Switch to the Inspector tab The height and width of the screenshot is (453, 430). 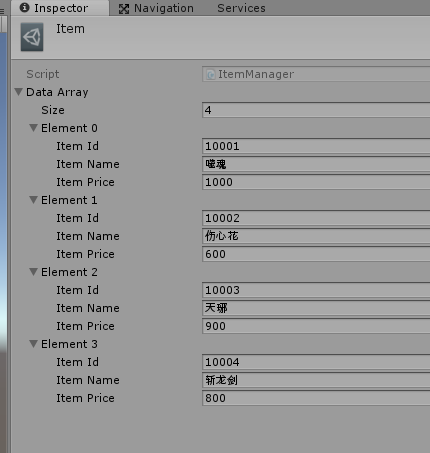pos(60,8)
